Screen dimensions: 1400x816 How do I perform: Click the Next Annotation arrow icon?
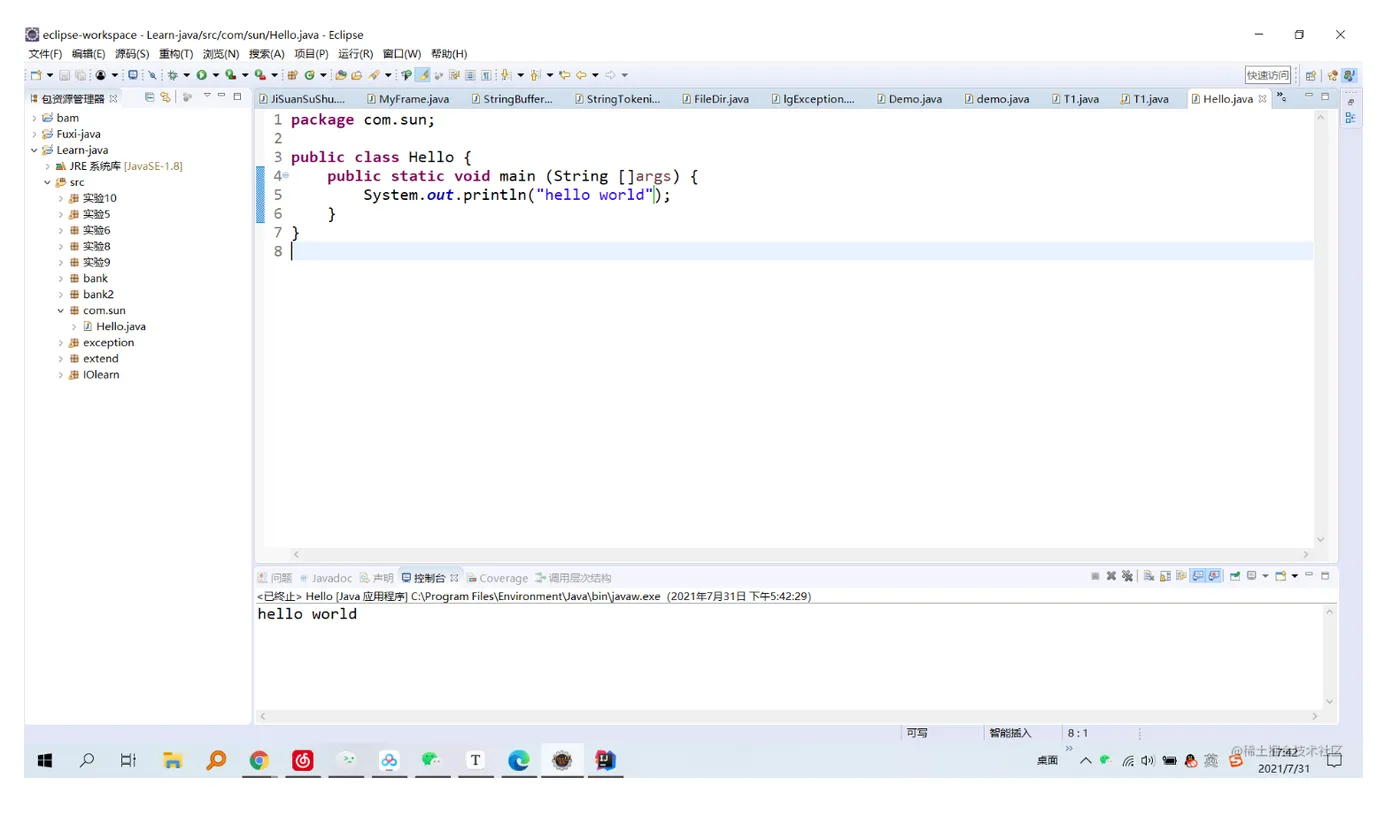(506, 75)
